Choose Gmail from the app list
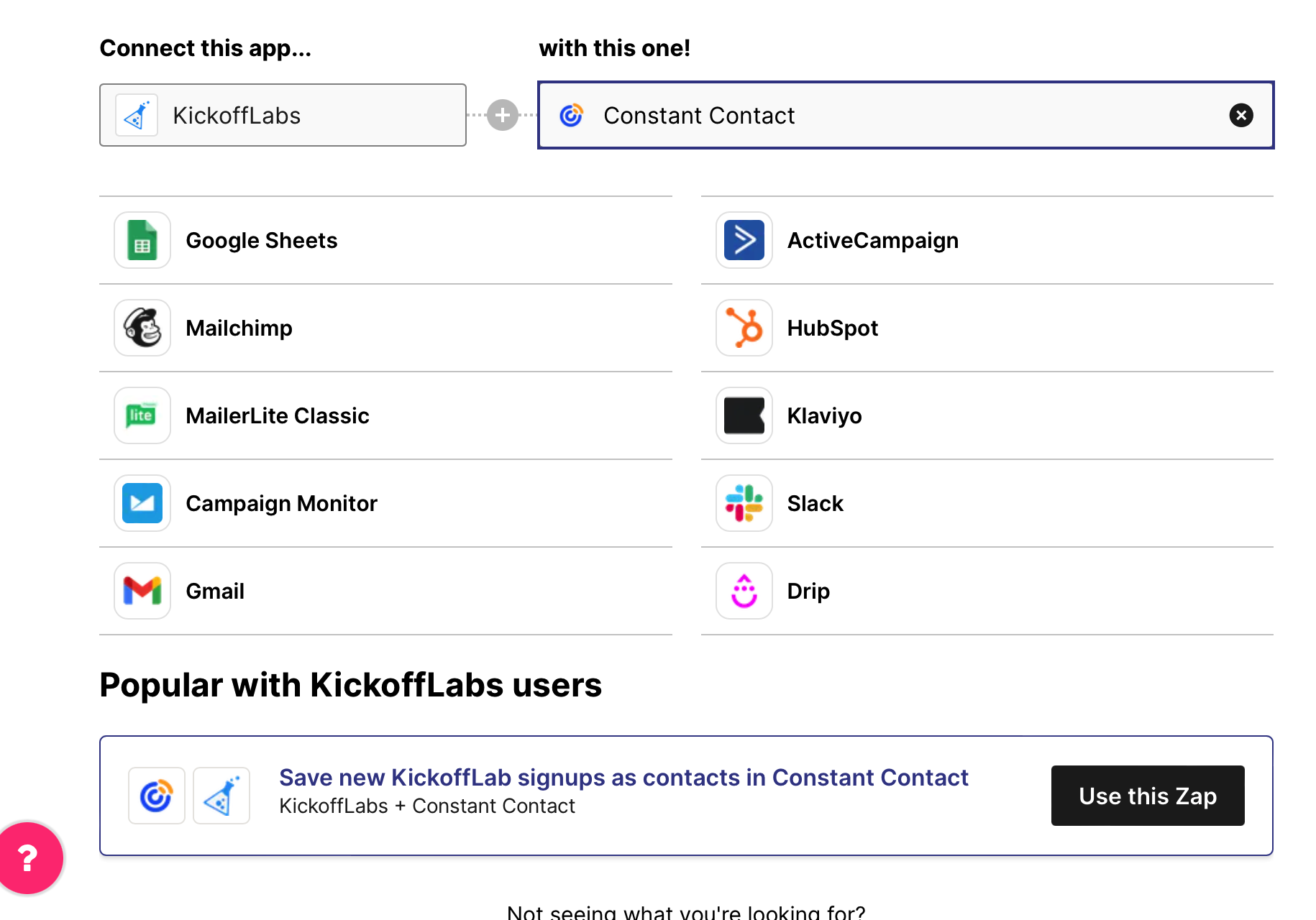 click(x=385, y=591)
